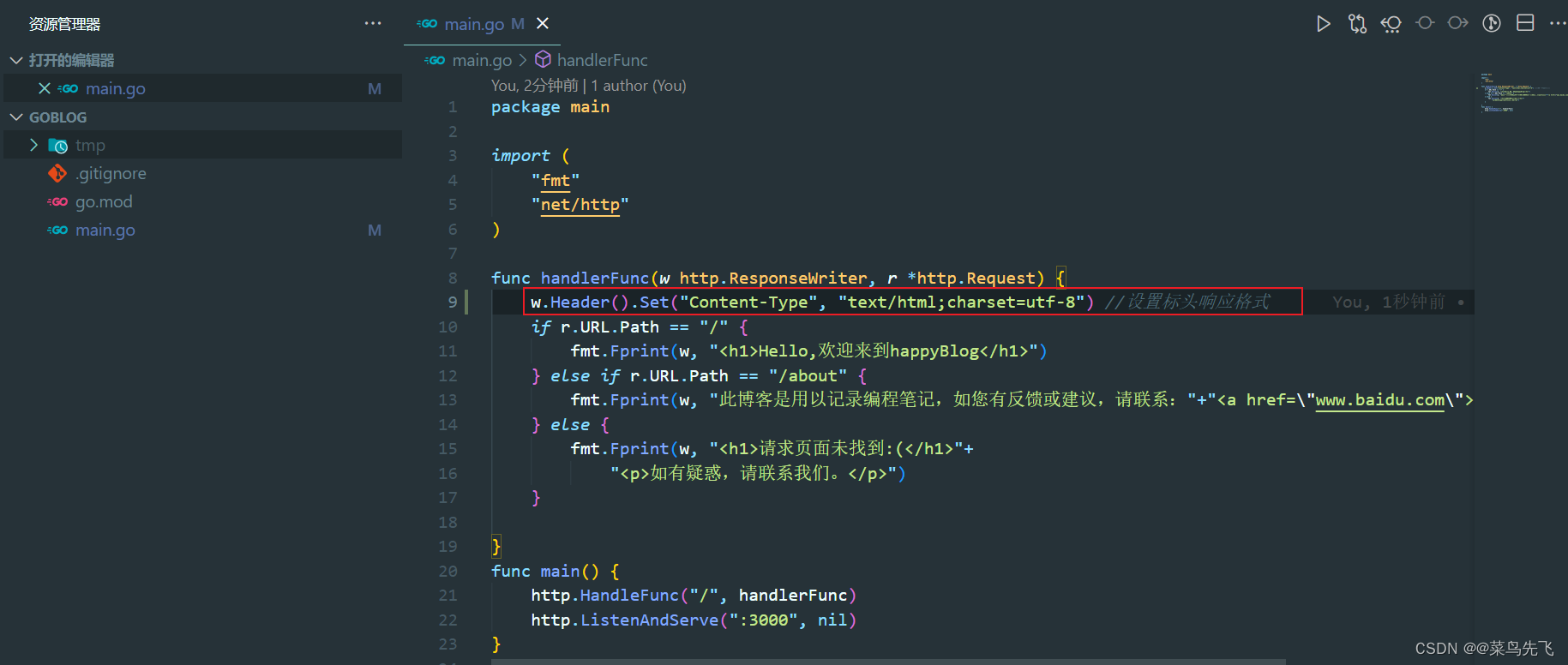This screenshot has height=665, width=1568.
Task: Open the www.baidu.com link in code
Action: coord(1379,399)
